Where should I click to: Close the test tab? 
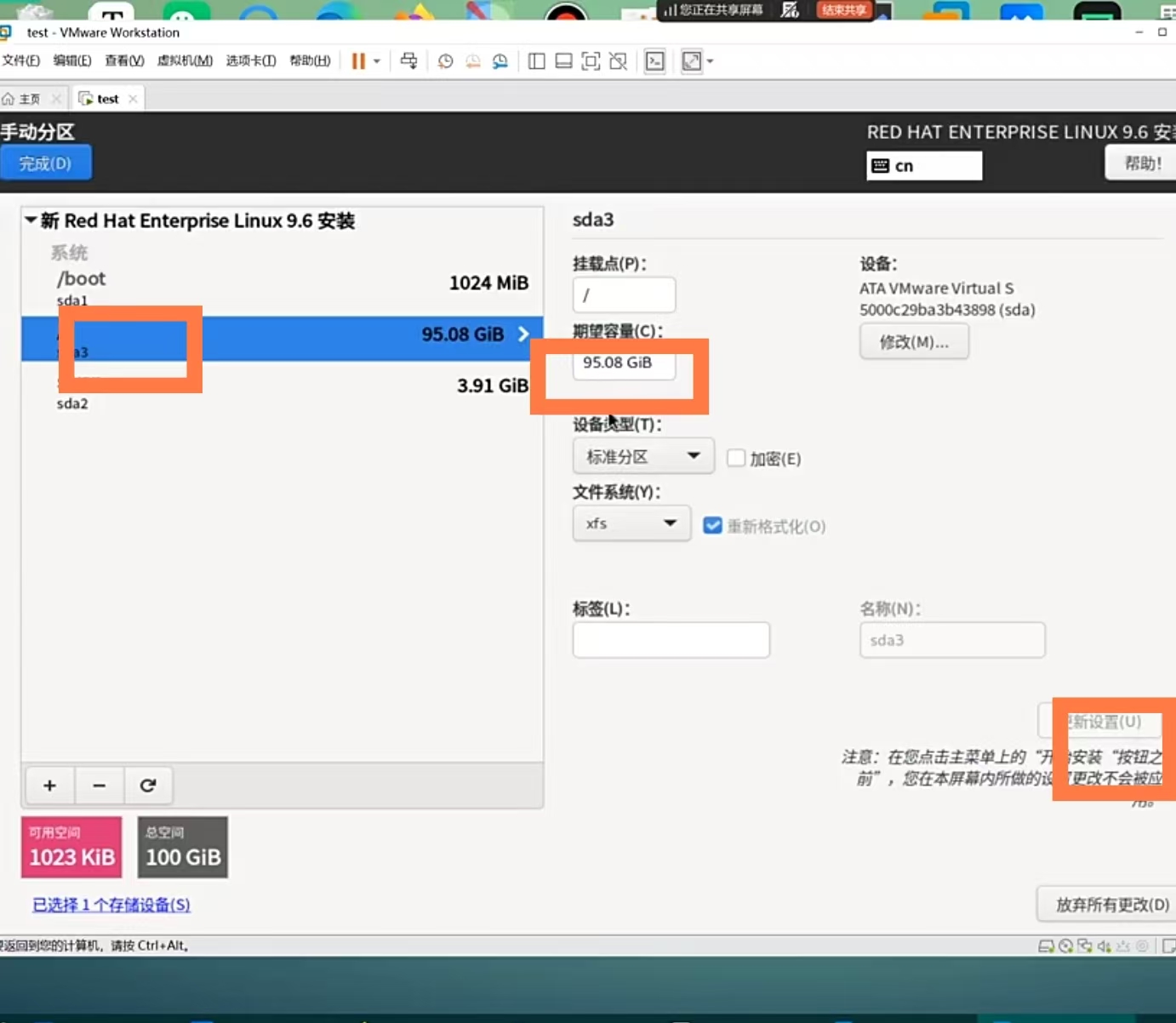(133, 99)
